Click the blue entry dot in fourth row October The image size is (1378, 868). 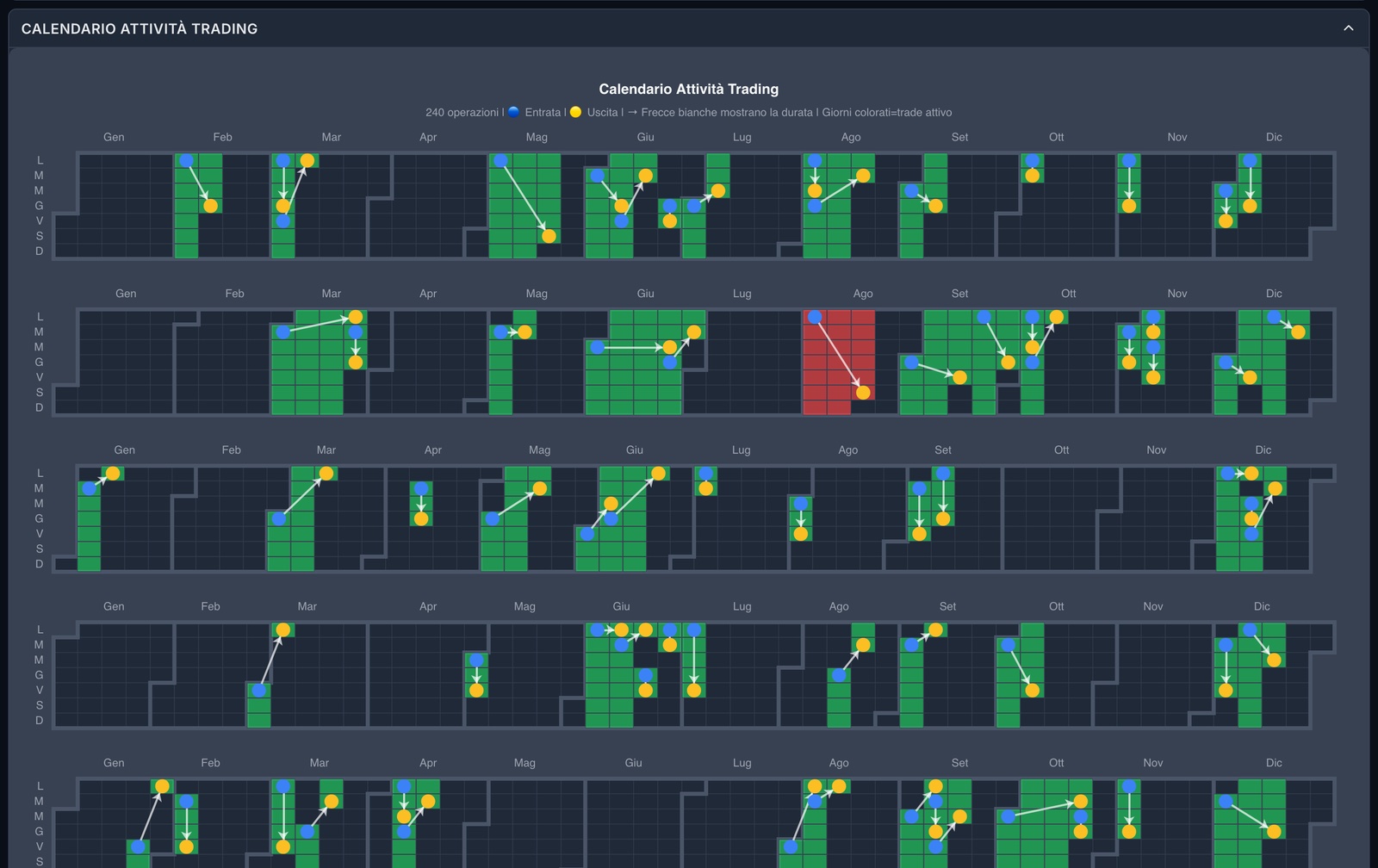[x=1008, y=644]
